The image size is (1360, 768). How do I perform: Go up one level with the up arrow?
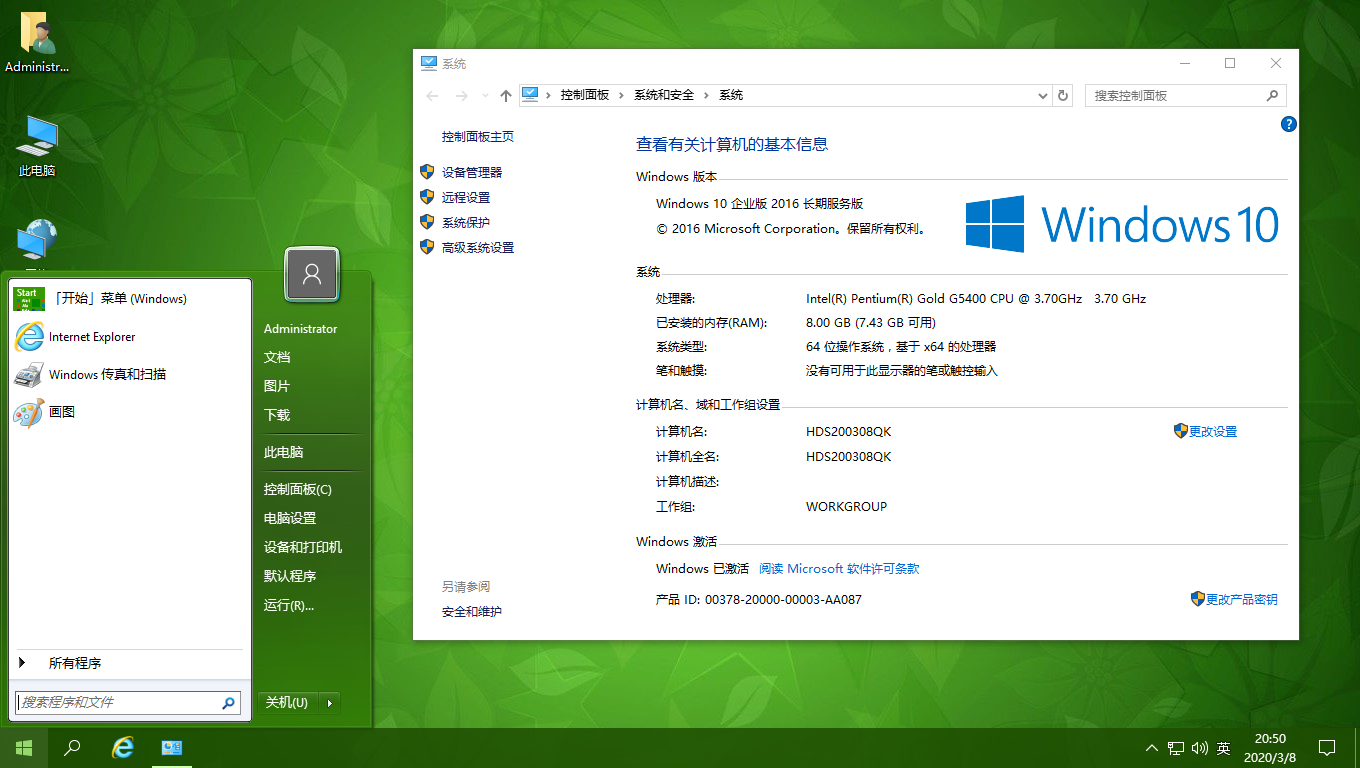pos(506,96)
